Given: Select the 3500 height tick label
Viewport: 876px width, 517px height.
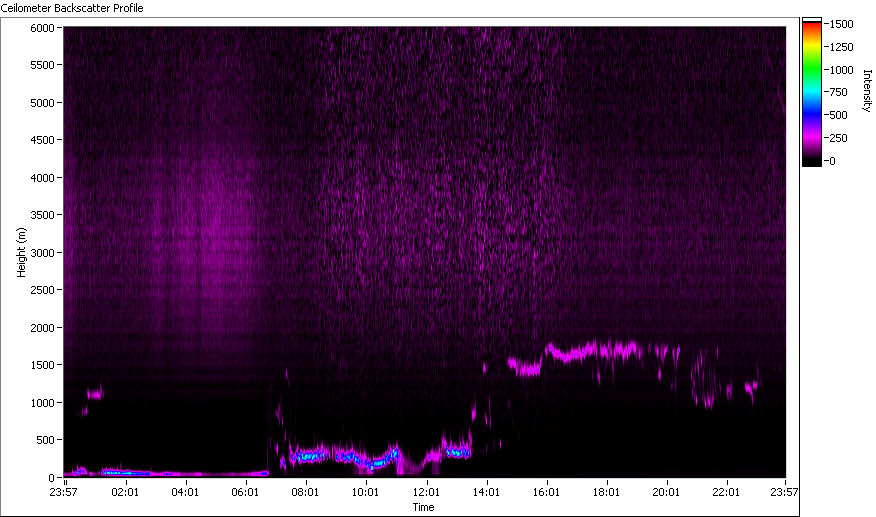Looking at the screenshot, I should point(42,215).
